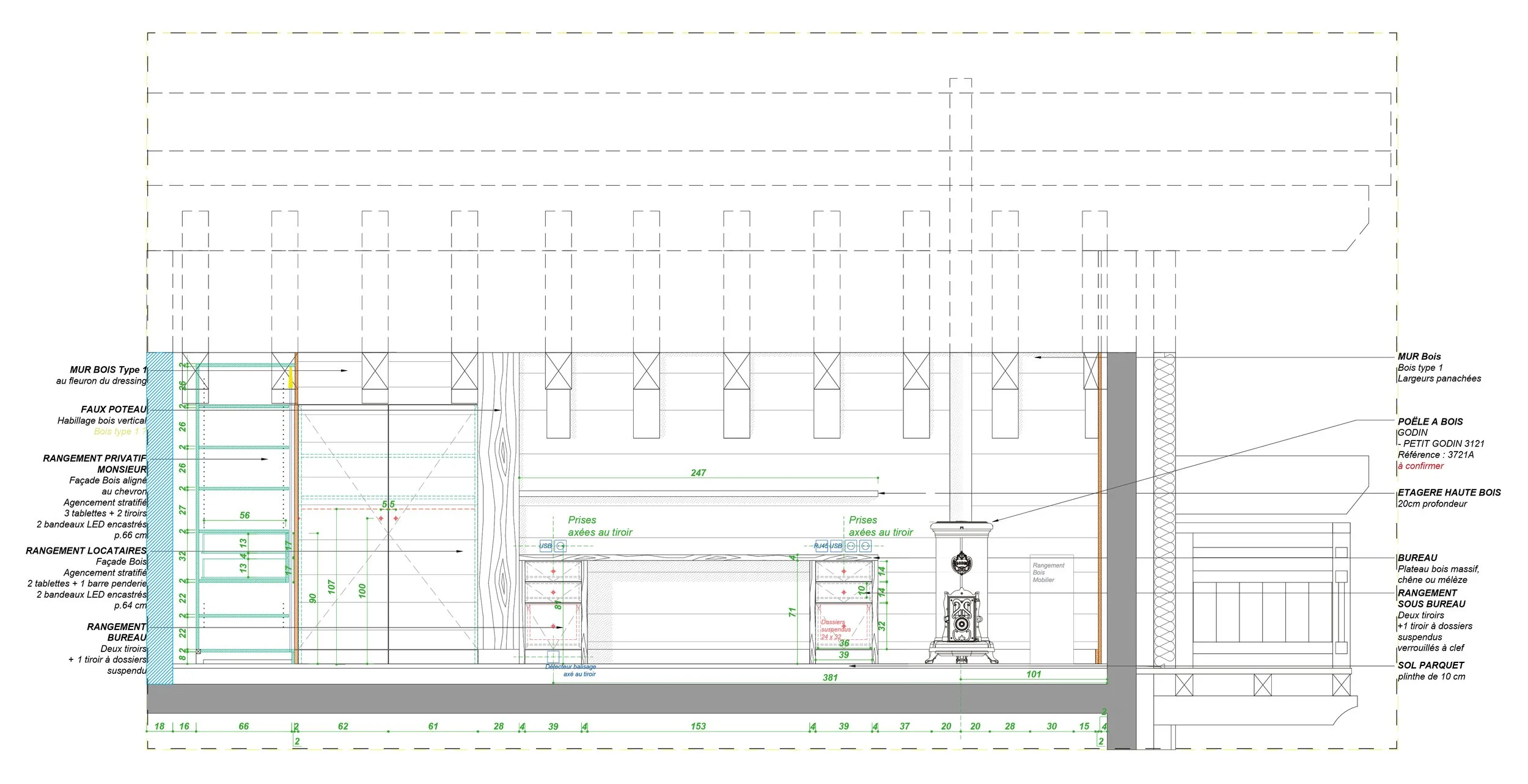Select the FAUX POTEAU heading
This screenshot has height=784, width=1528.
(x=114, y=409)
